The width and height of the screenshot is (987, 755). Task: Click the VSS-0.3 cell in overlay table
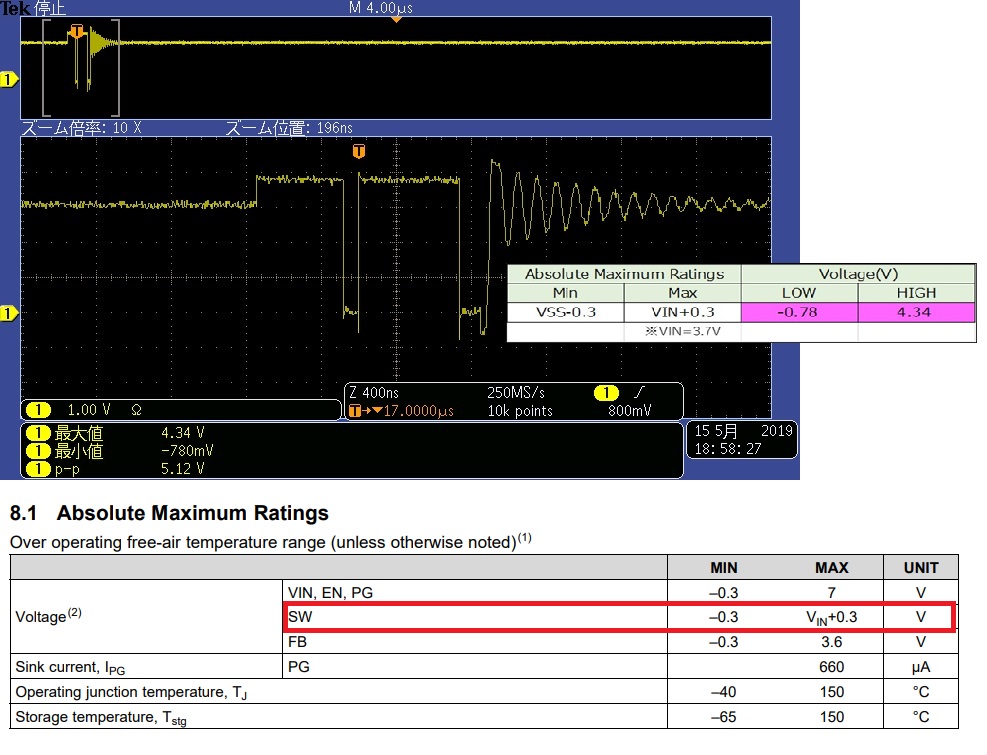(x=565, y=312)
